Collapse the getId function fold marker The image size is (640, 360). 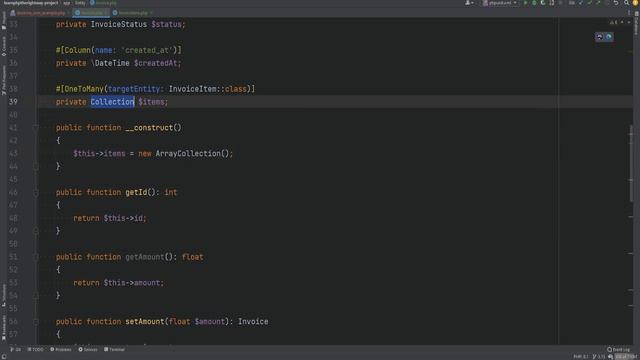click(x=36, y=192)
